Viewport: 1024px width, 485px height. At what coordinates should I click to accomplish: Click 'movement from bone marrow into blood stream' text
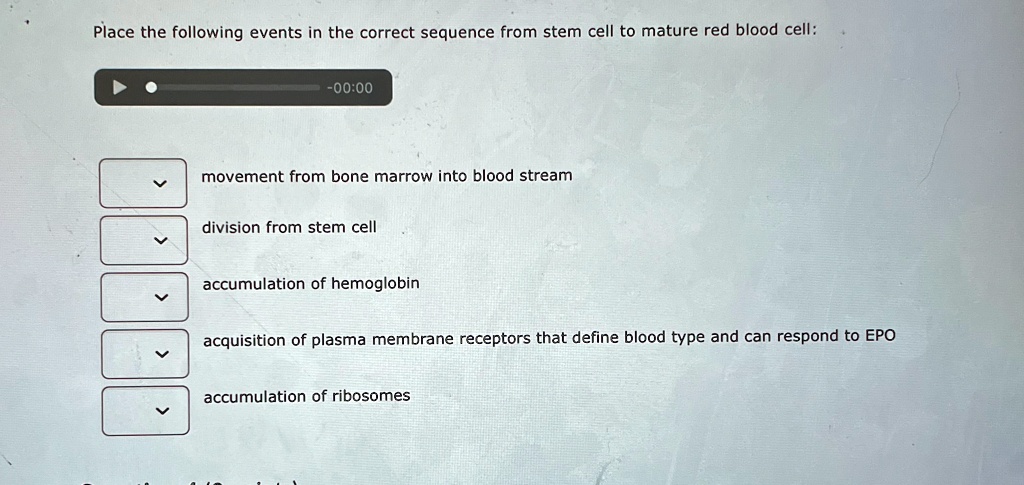tap(387, 176)
